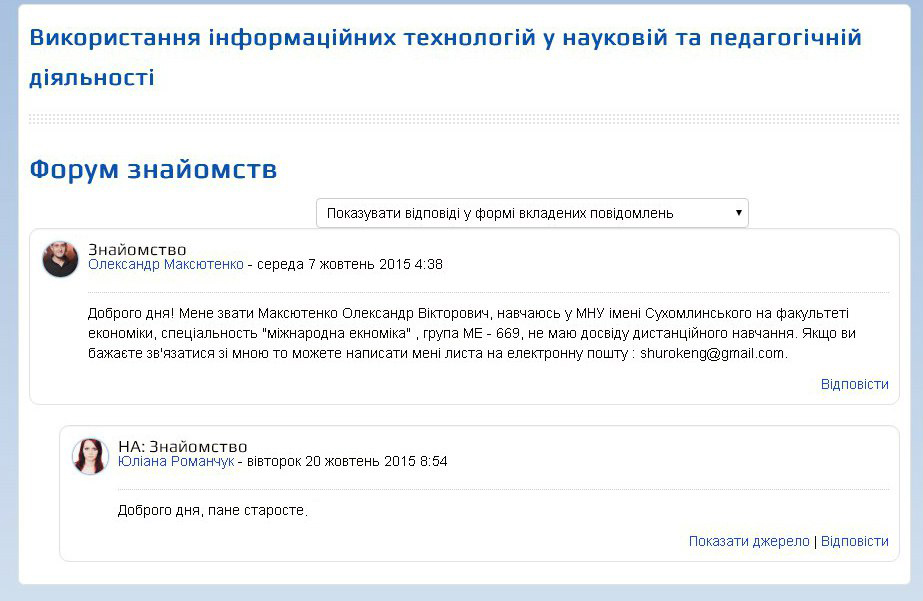Screen dimensions: 923x601
Task: Click the first post subject Знайомство
Action: pyautogui.click(x=137, y=250)
